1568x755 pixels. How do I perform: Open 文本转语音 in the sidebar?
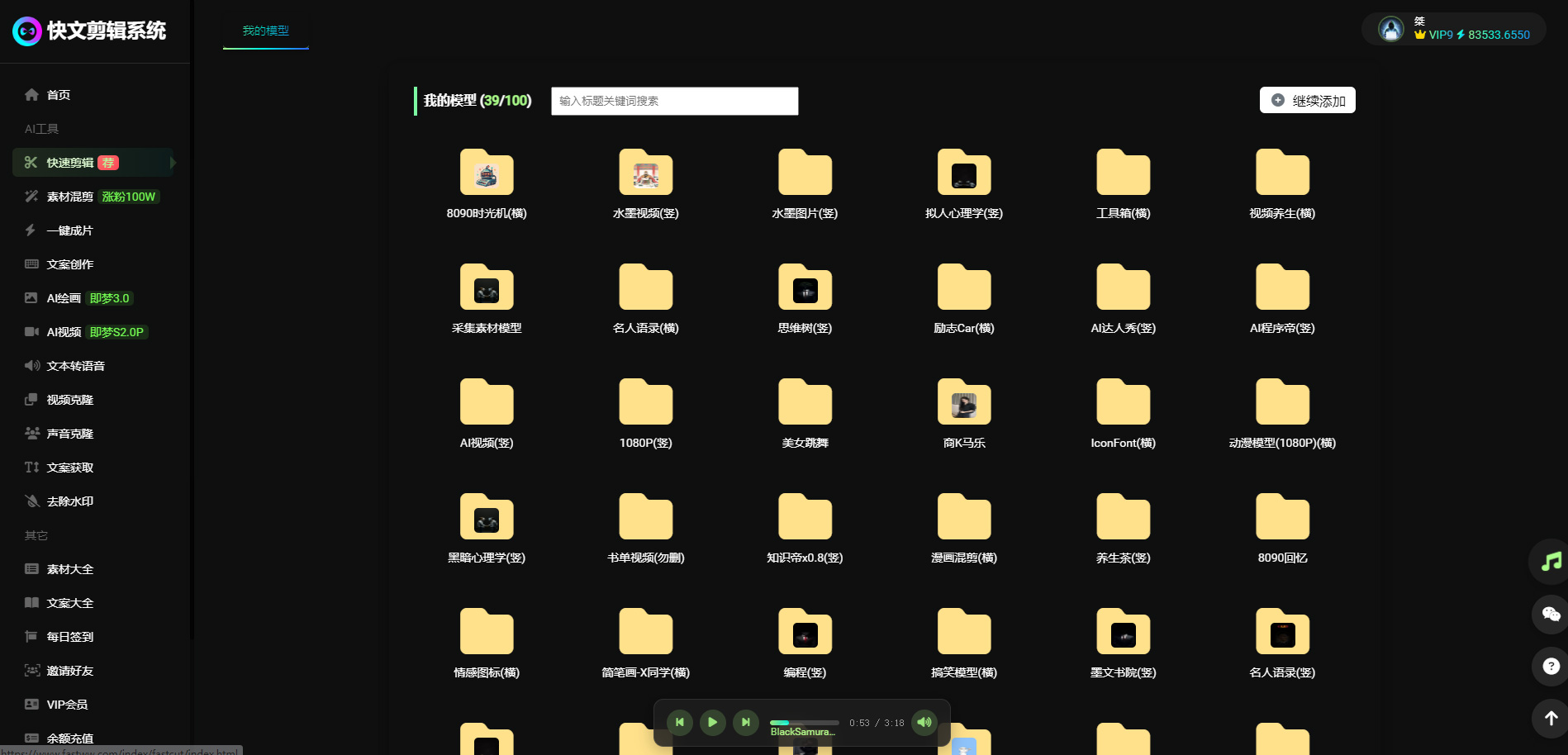click(x=75, y=366)
